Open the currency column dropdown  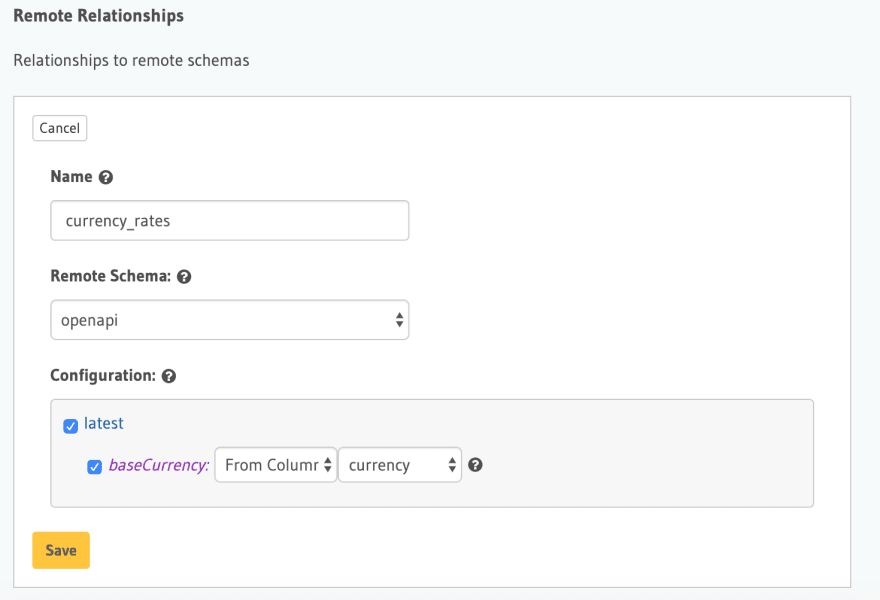click(400, 465)
